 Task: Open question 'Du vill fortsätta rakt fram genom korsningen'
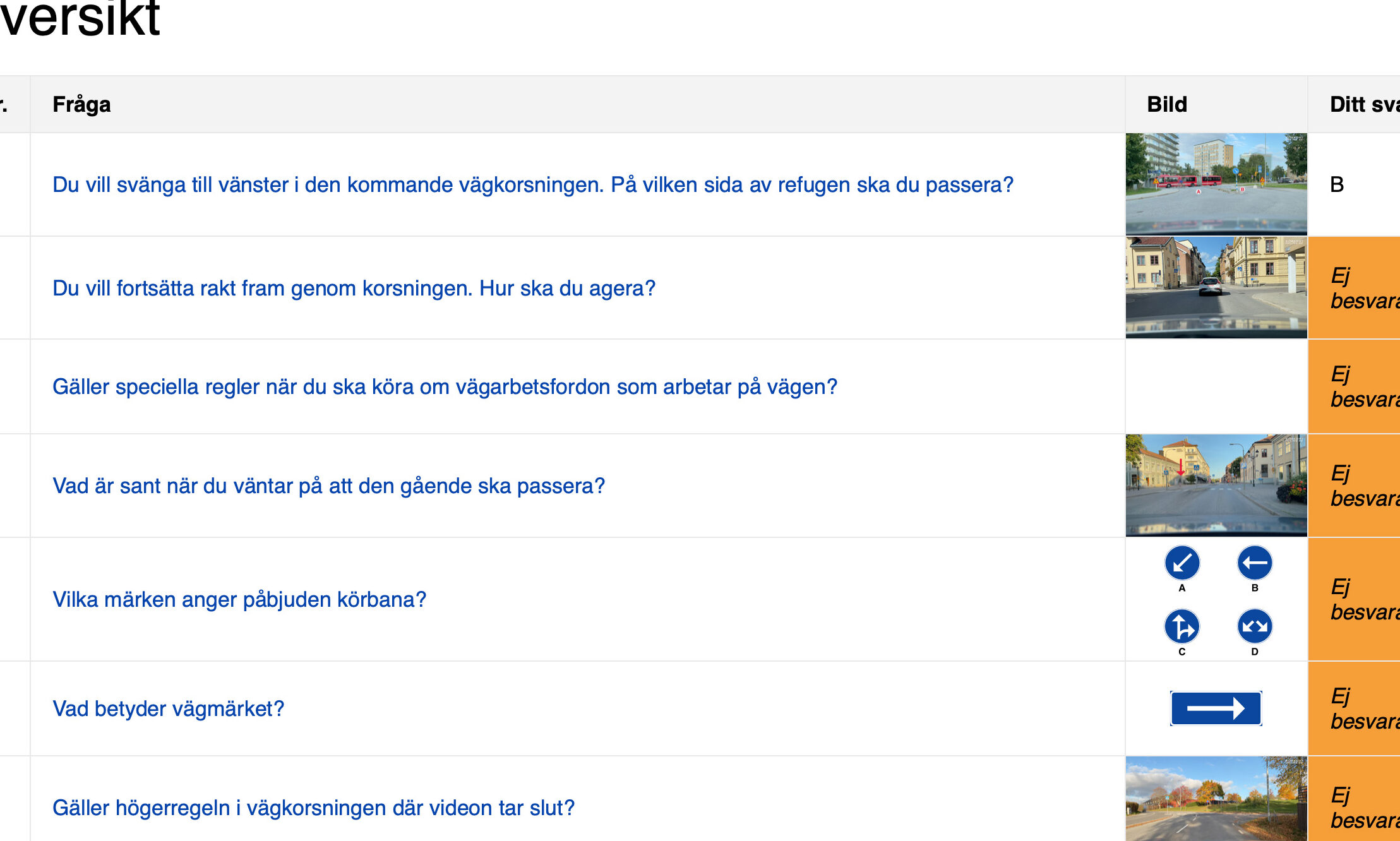click(x=354, y=288)
